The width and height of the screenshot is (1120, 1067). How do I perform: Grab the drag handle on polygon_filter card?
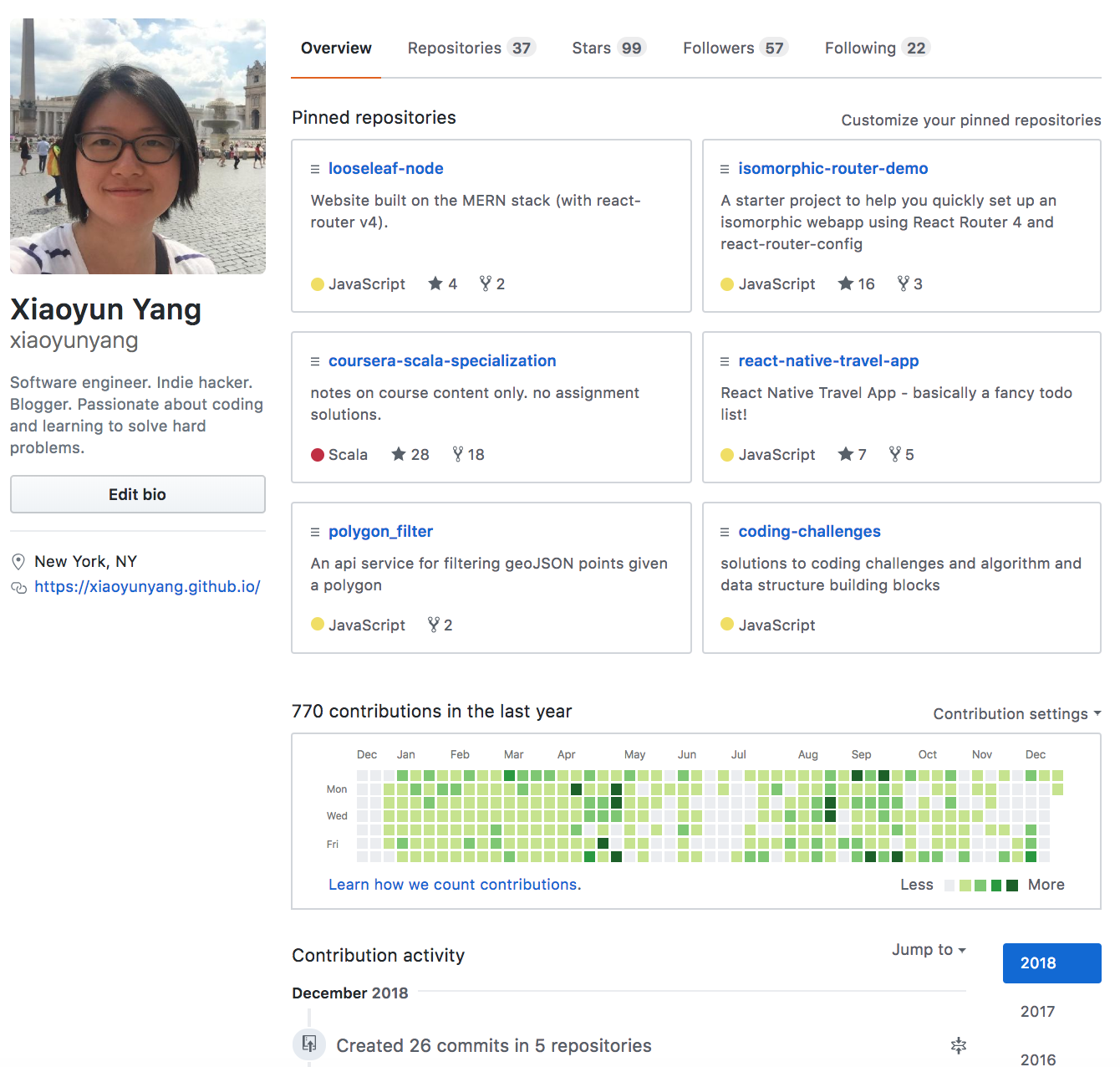[x=315, y=532]
